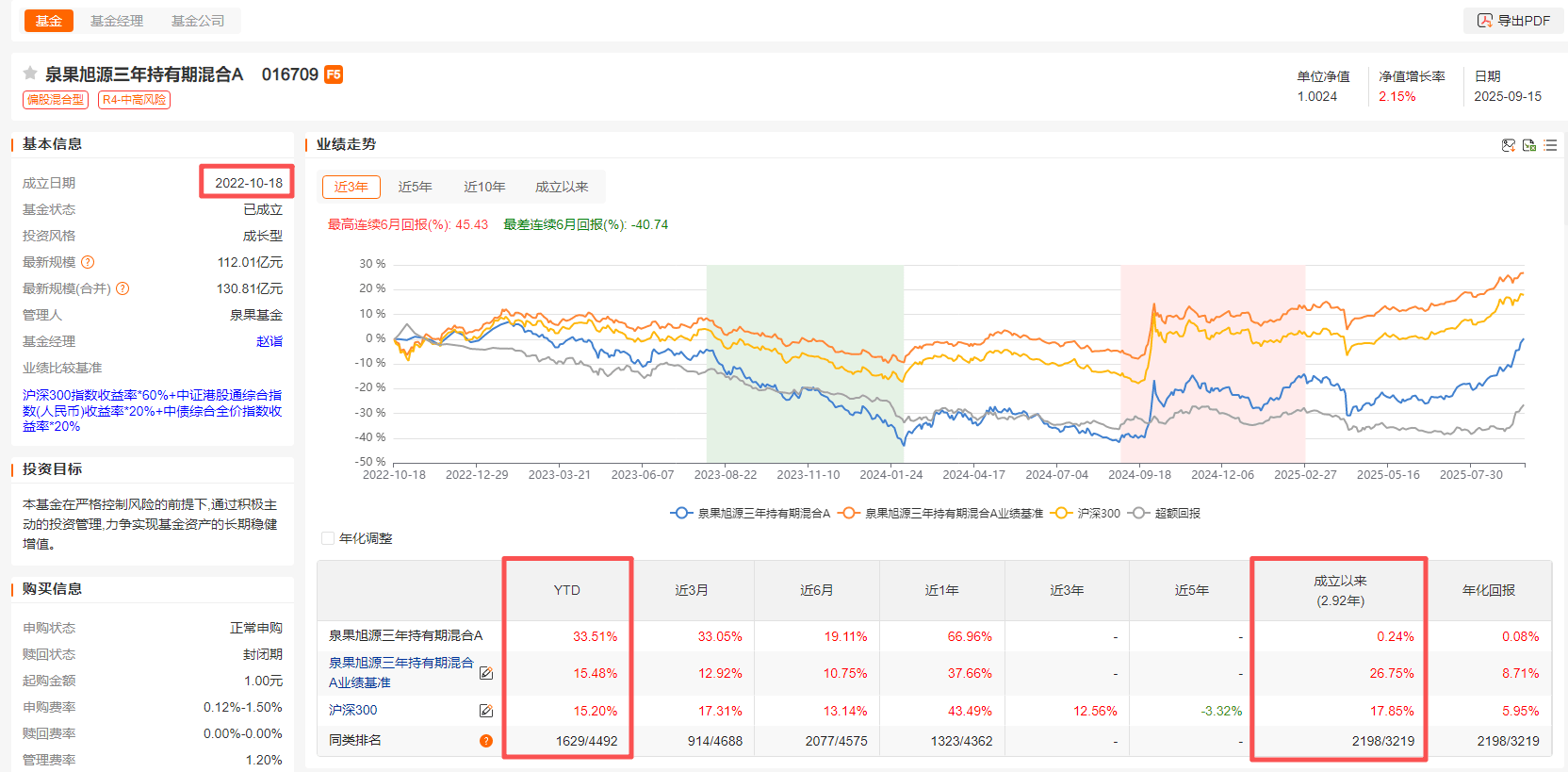
Task: Click the 016709 fund code
Action: 290,74
